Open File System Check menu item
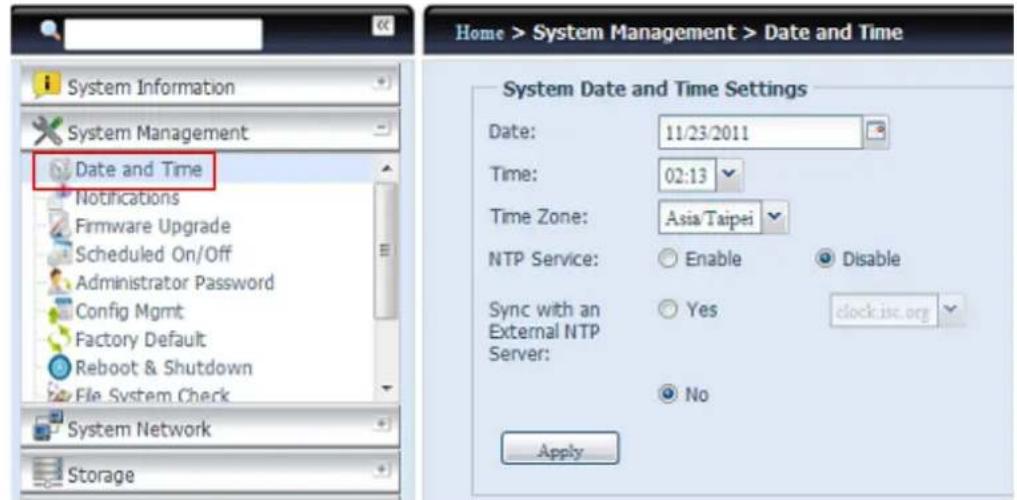The image size is (1017, 500). 152,394
